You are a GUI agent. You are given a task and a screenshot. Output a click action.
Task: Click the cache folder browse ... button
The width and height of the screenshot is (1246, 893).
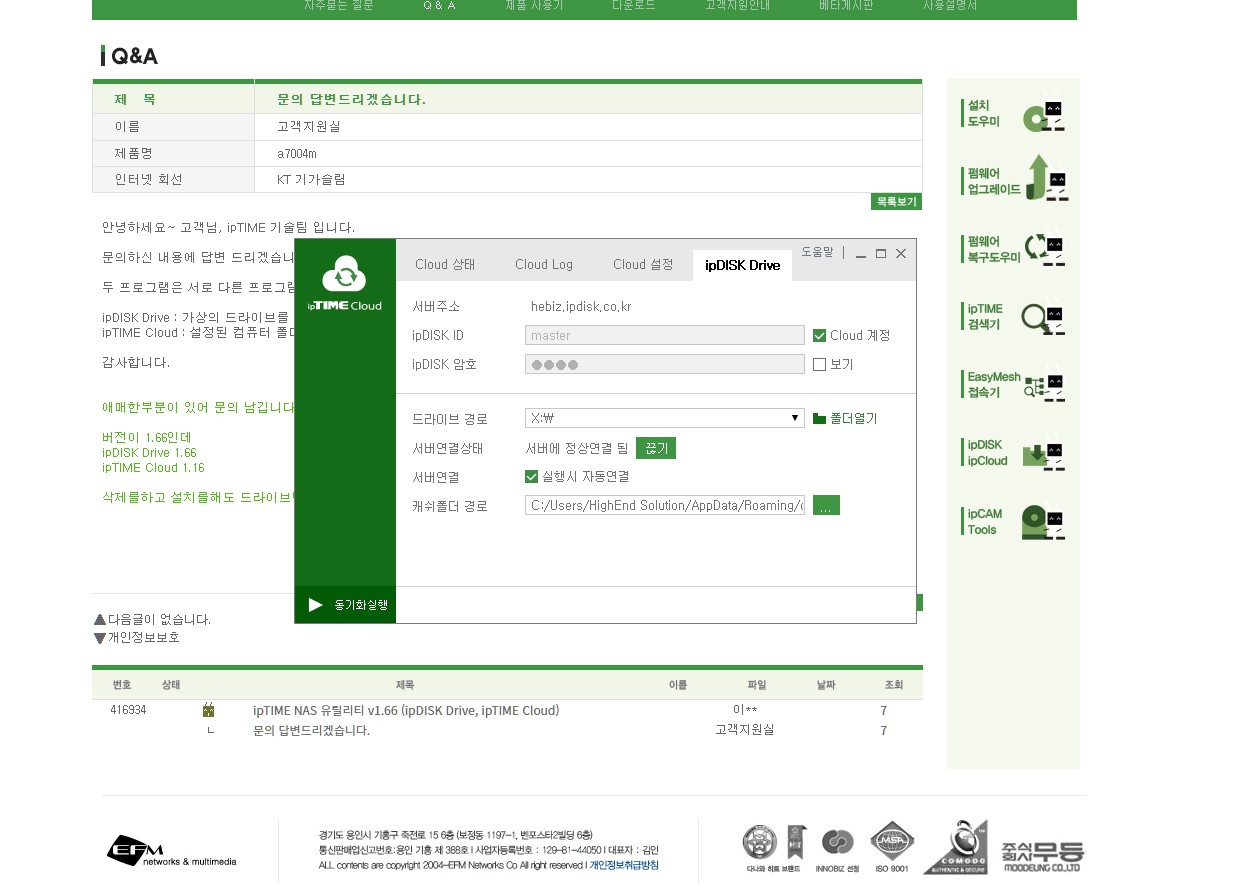coord(826,505)
